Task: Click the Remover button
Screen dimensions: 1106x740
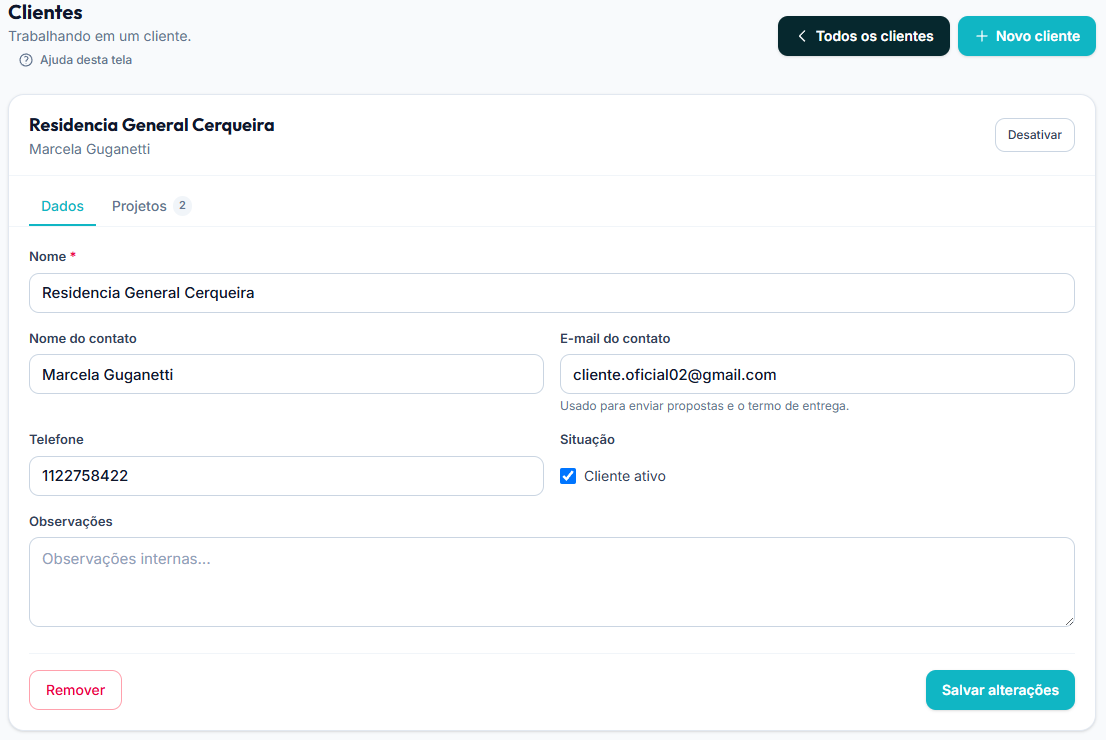Action: (x=75, y=690)
